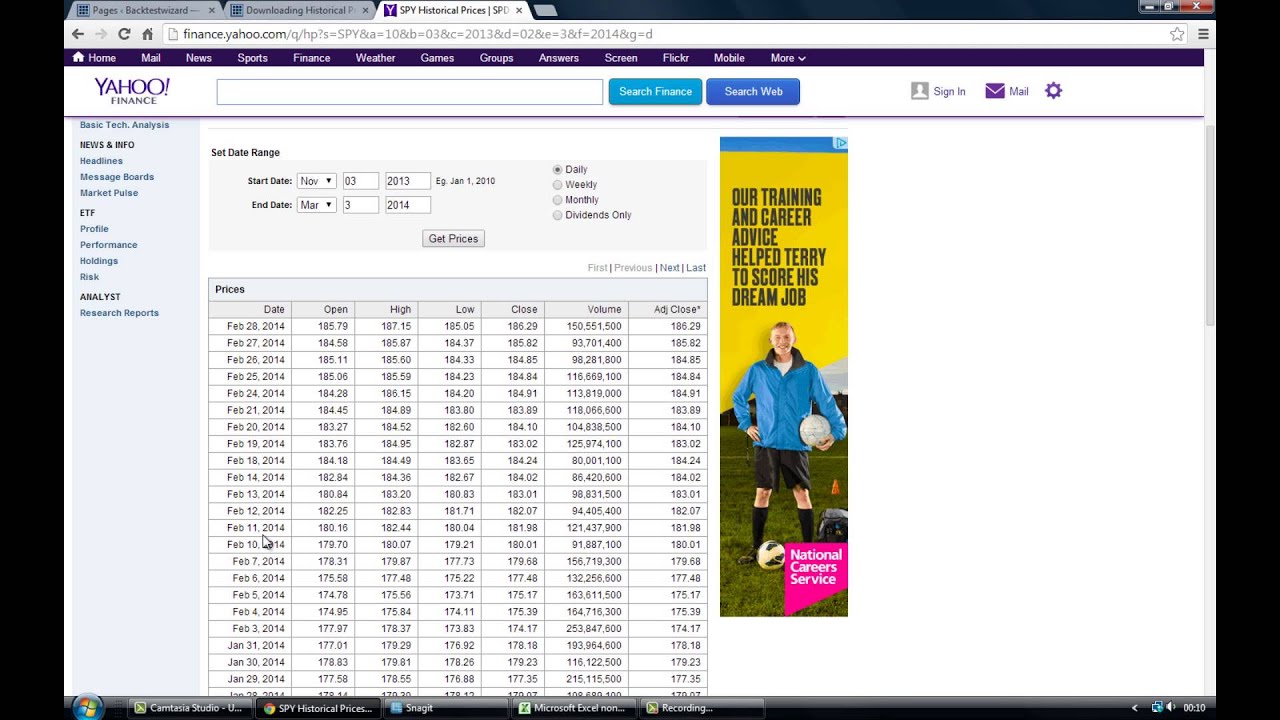The width and height of the screenshot is (1280, 720).
Task: Switch to the Pages Backtestwizard tab
Action: [145, 10]
